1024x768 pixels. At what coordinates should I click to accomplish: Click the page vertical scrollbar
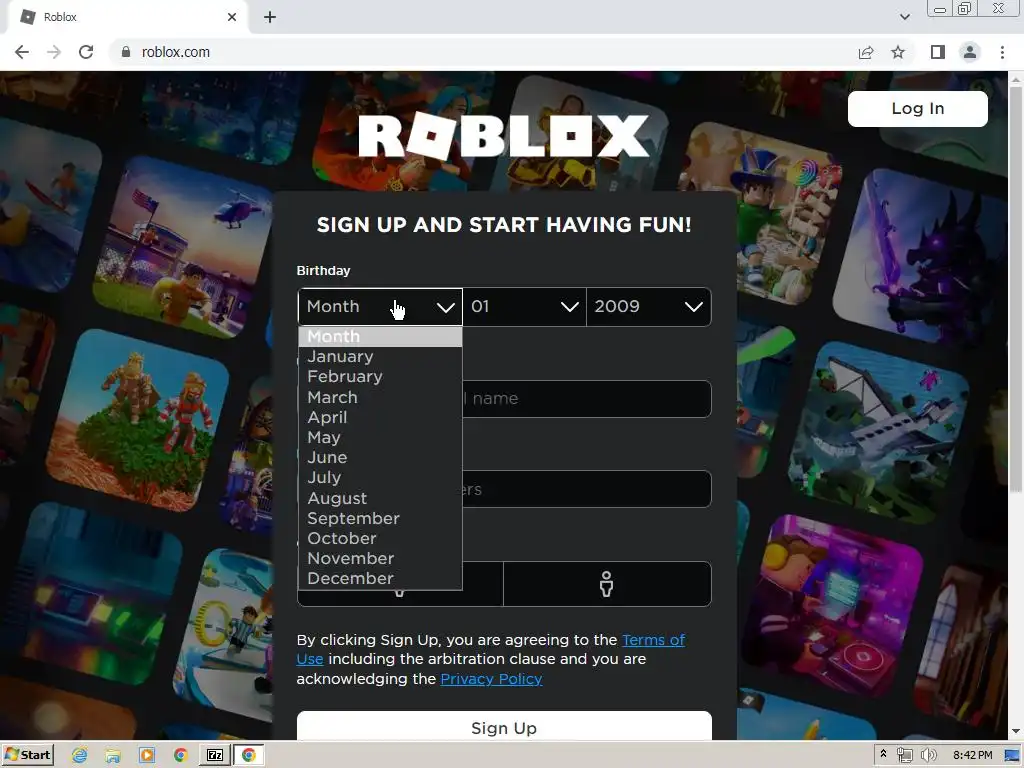click(1016, 287)
